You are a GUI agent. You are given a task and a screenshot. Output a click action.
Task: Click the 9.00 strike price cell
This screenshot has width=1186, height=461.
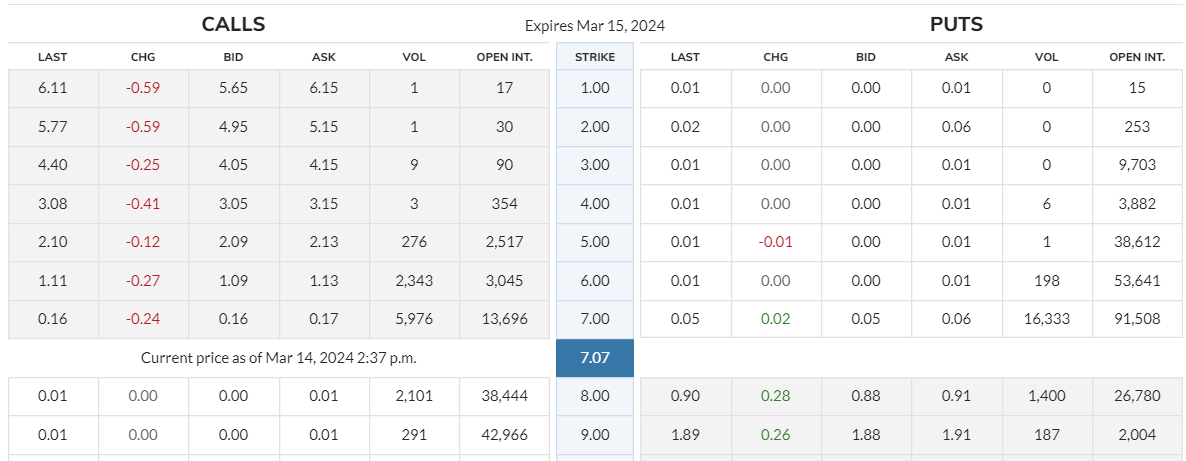point(595,435)
